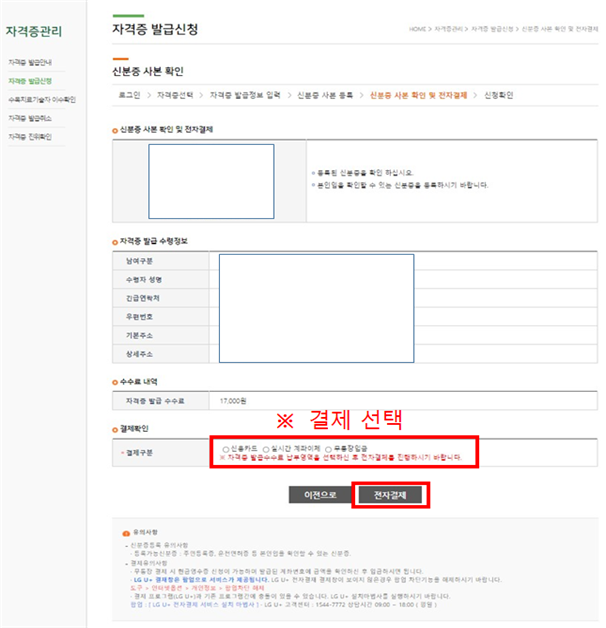The height and width of the screenshot is (628, 606).
Task: Choose the 실시간 계좌이체 payment option
Action: [x=266, y=449]
